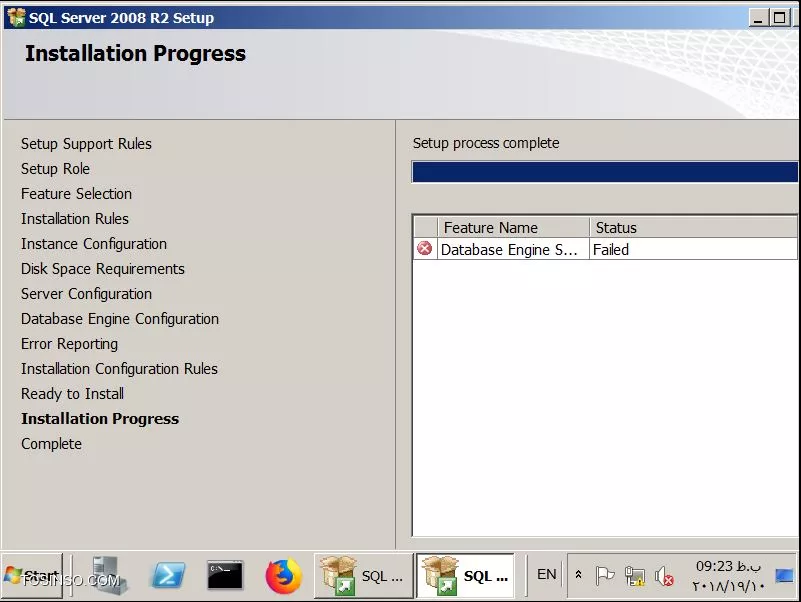Screen dimensions: 801x602
Task: Open Server Manager from the taskbar
Action: point(109,575)
